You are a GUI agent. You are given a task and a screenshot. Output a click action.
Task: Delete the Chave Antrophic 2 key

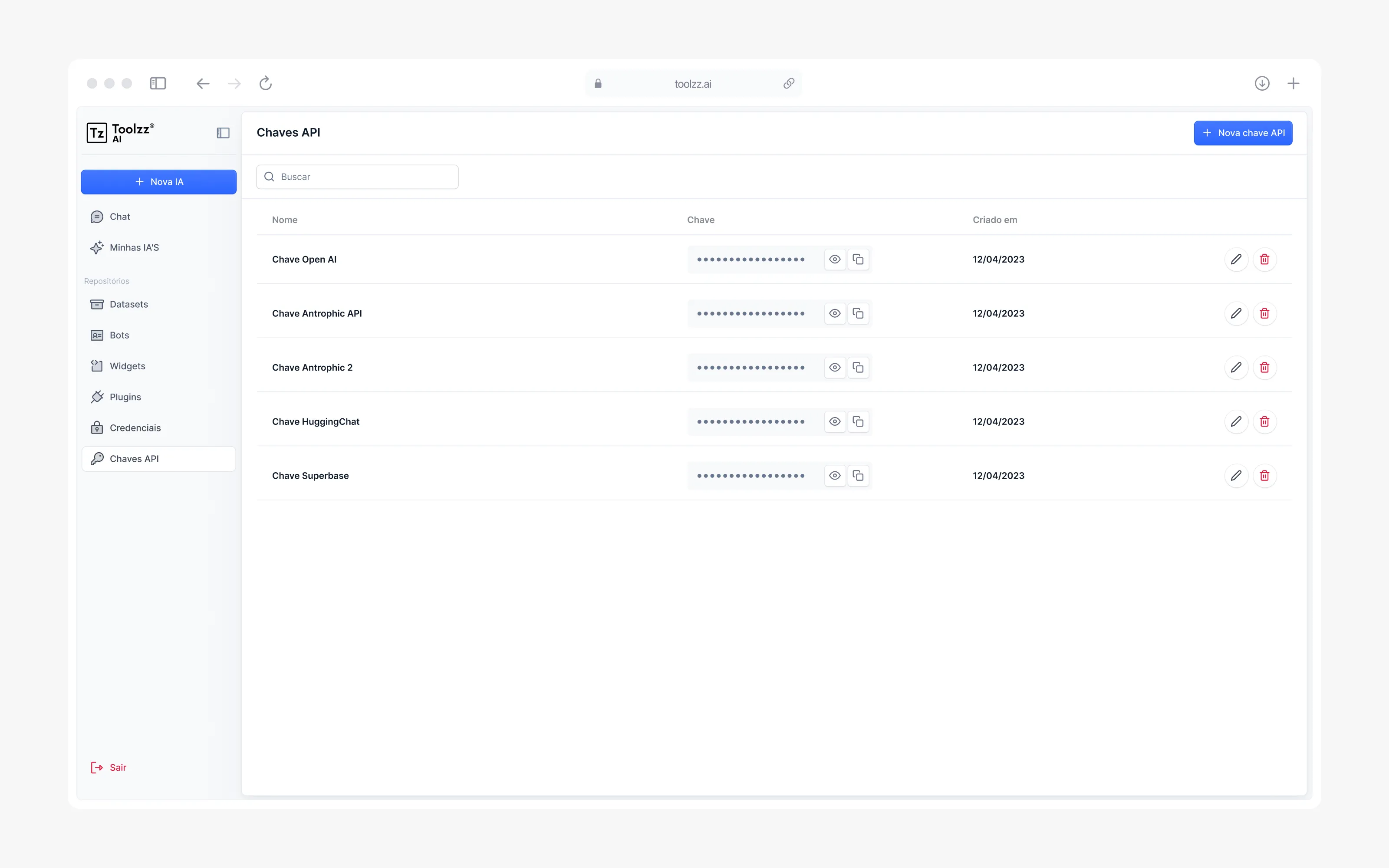[x=1264, y=368]
